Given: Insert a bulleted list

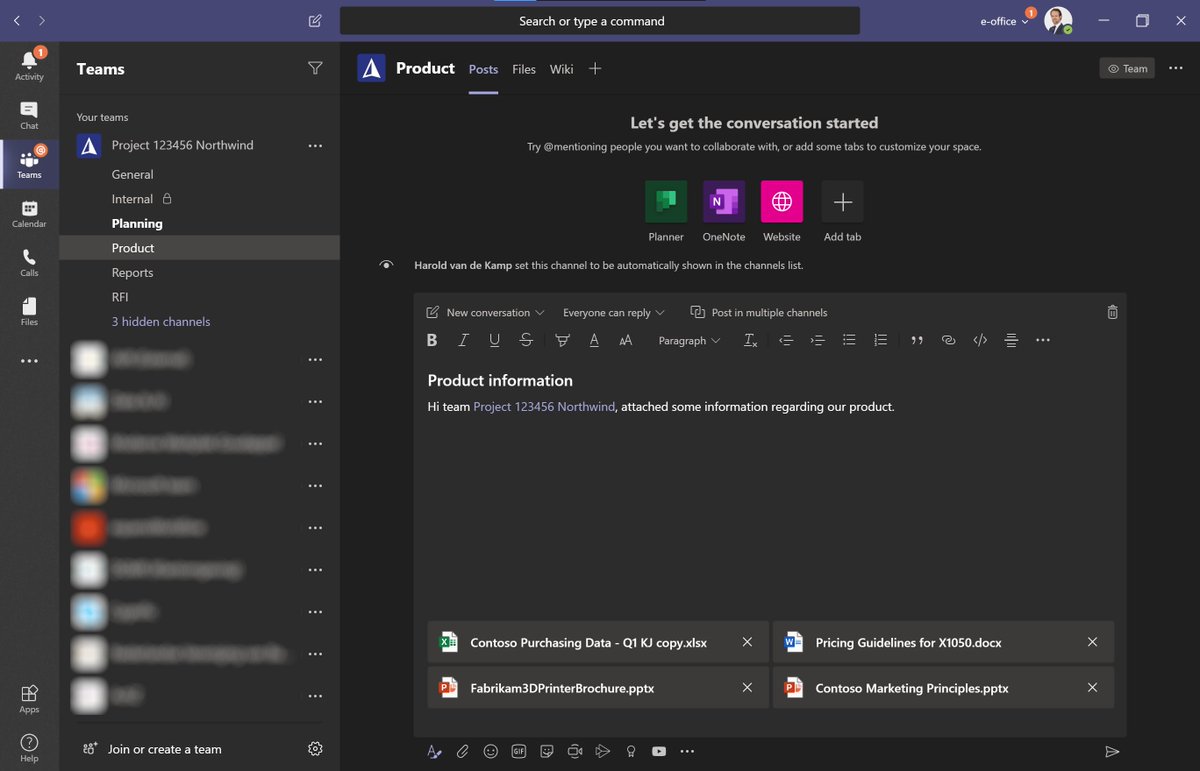Looking at the screenshot, I should 849,340.
